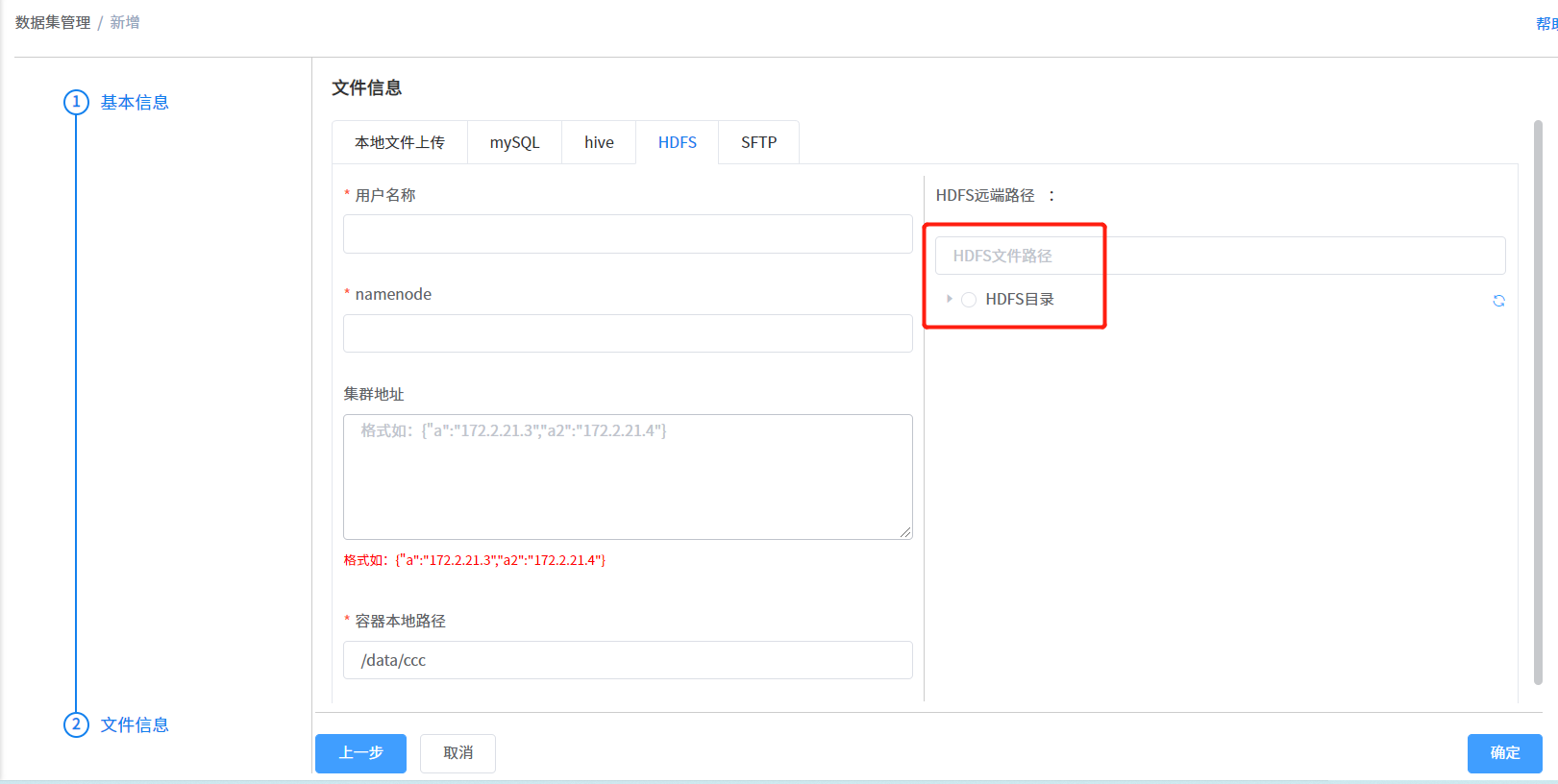Switch to the 本地文件上传 tab
Screen dimensions: 1558x784
tap(400, 142)
